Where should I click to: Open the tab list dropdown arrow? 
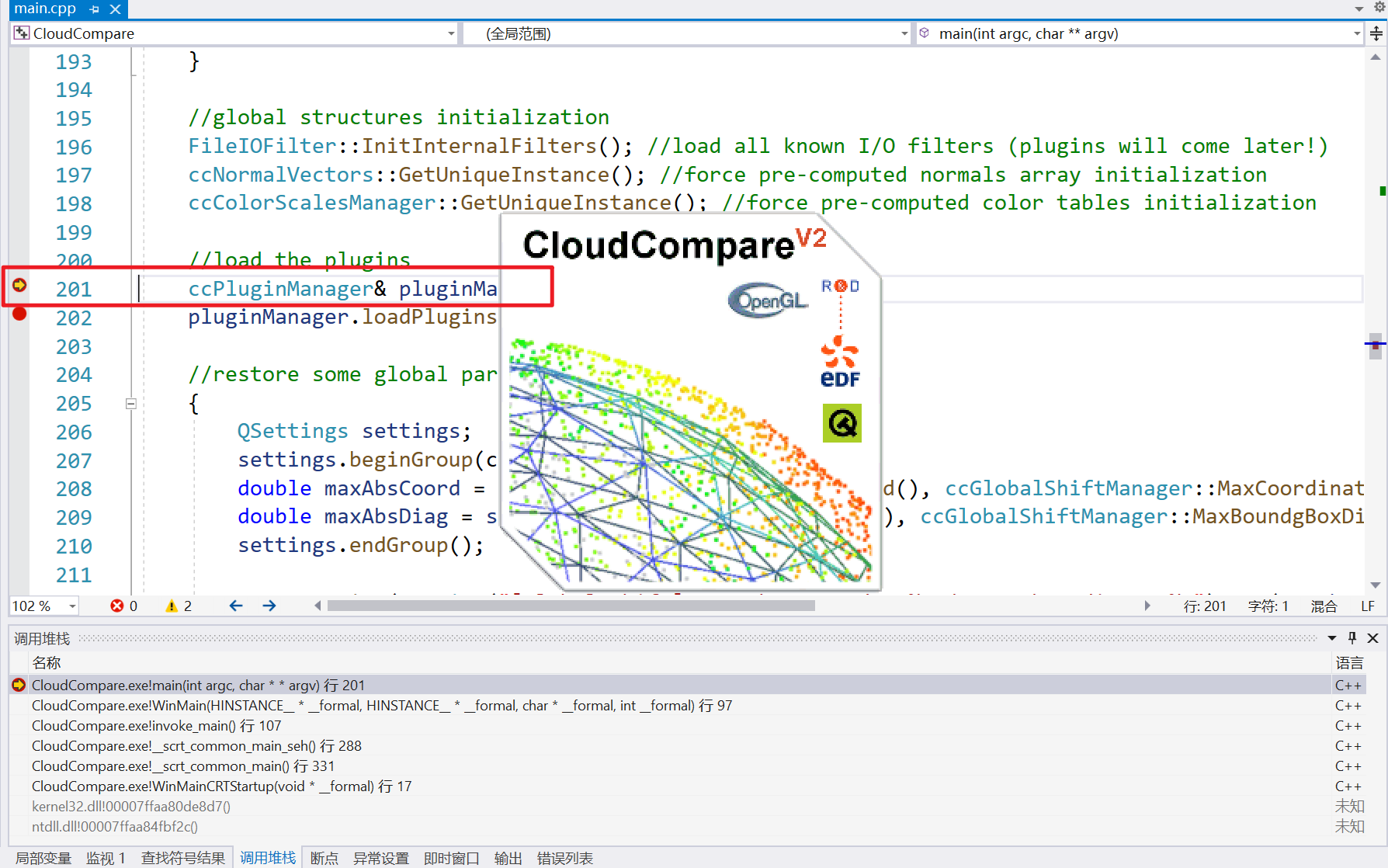pos(1359,9)
